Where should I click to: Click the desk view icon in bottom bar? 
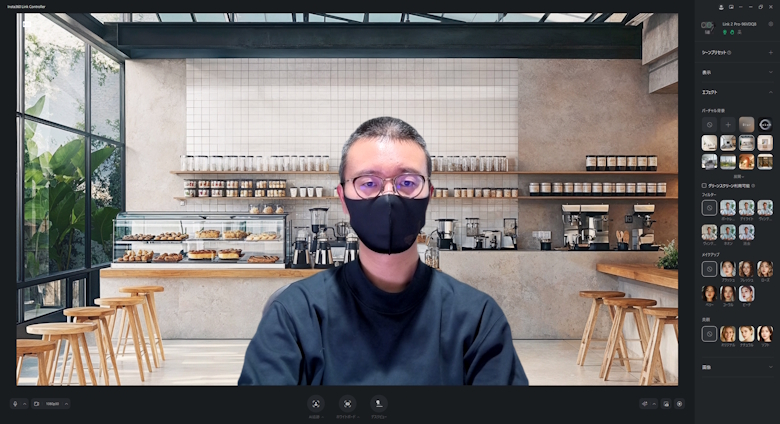379,404
